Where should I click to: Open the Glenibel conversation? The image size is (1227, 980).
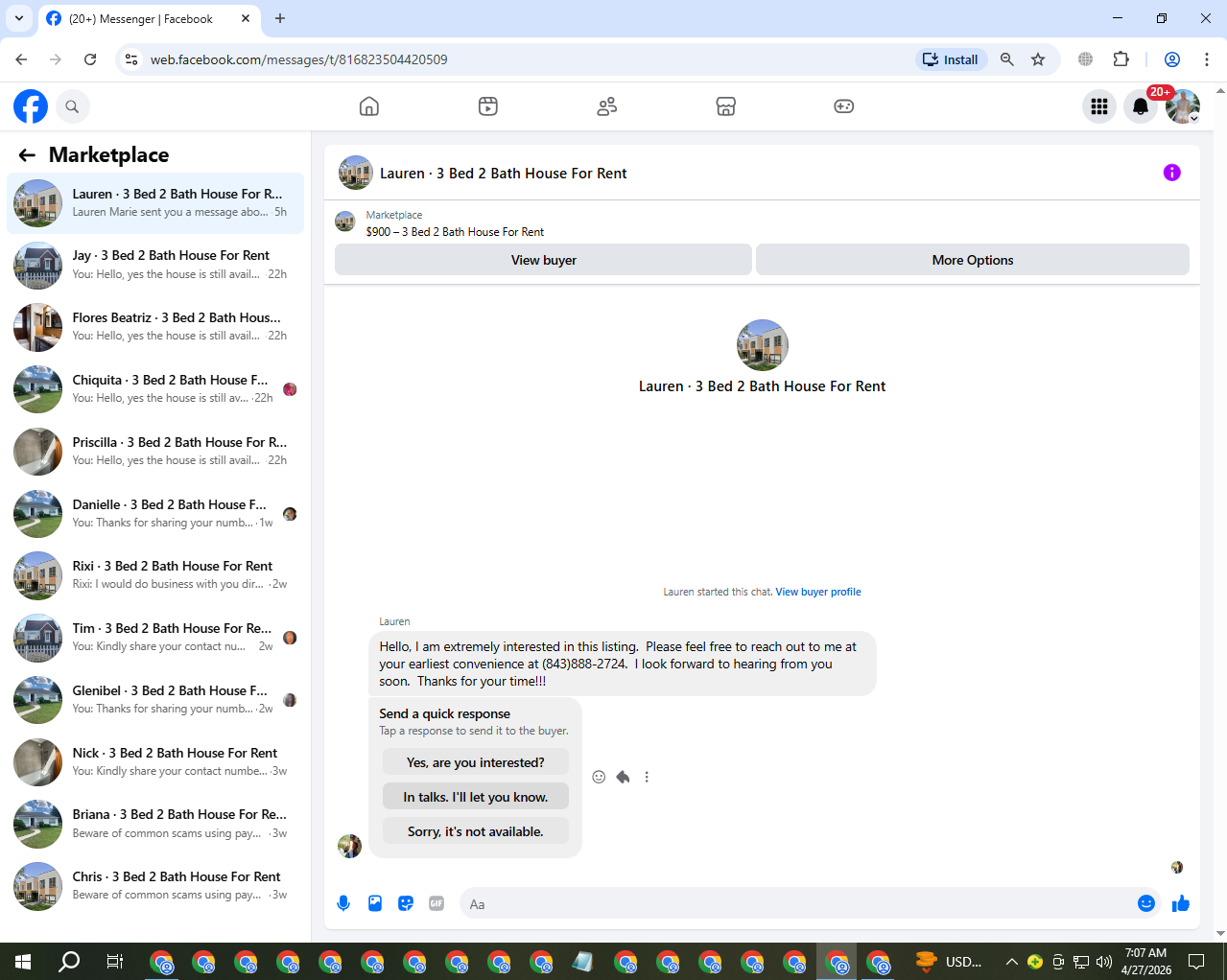[x=155, y=700]
